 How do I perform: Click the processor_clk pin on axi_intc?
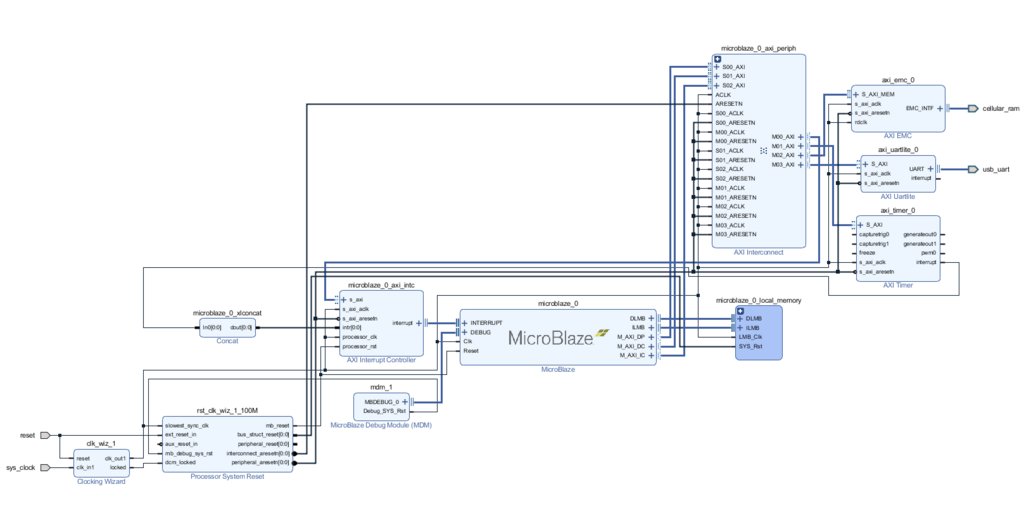click(x=360, y=337)
